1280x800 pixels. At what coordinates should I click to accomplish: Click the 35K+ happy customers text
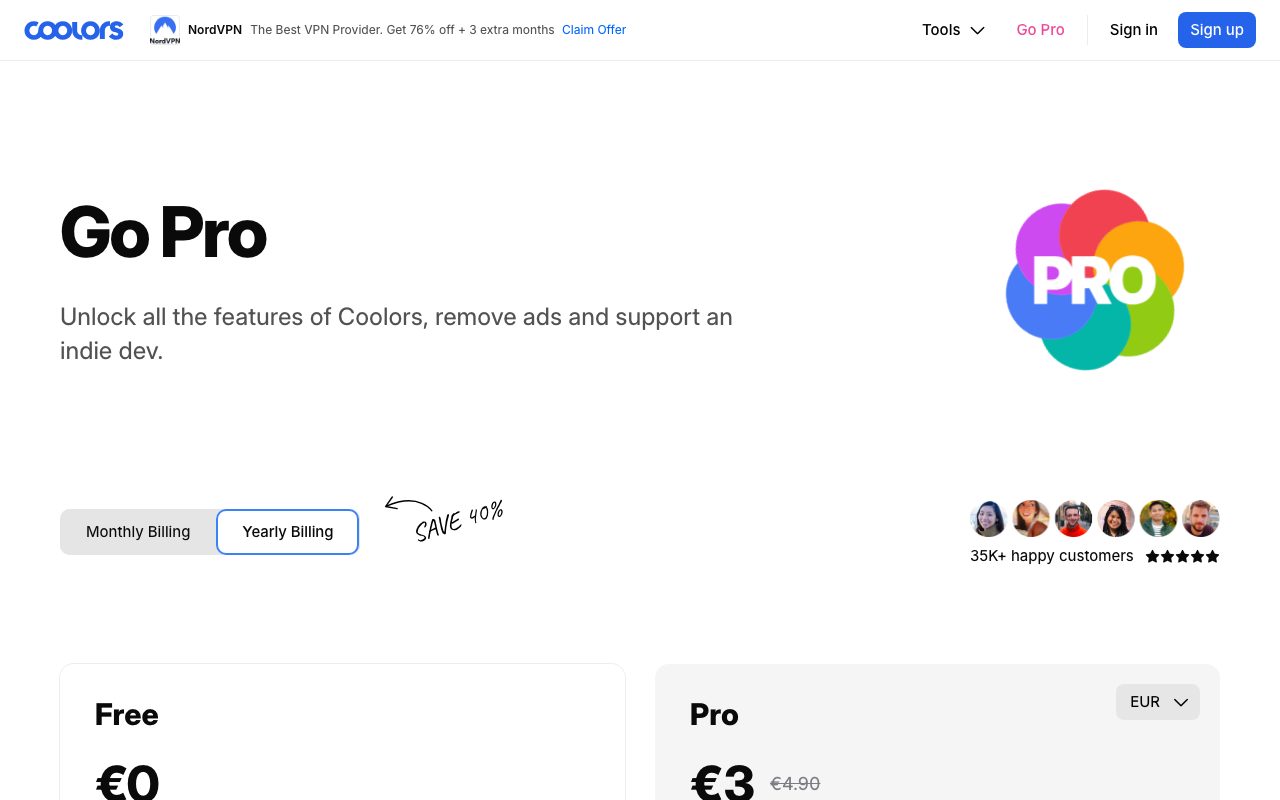coord(1052,556)
